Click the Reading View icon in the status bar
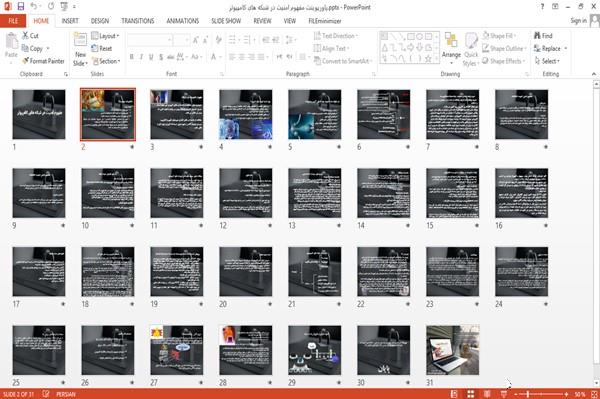This screenshot has width=600, height=399. click(487, 394)
